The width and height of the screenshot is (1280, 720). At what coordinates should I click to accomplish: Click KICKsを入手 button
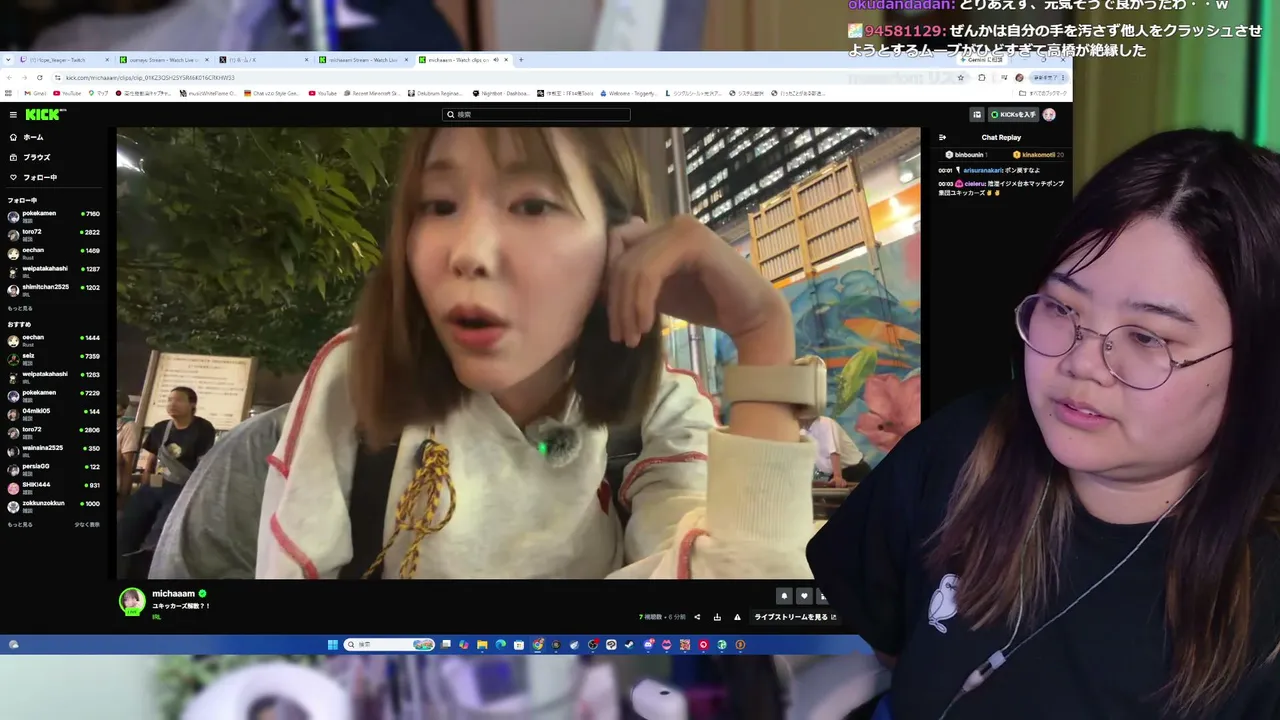pyautogui.click(x=1013, y=115)
